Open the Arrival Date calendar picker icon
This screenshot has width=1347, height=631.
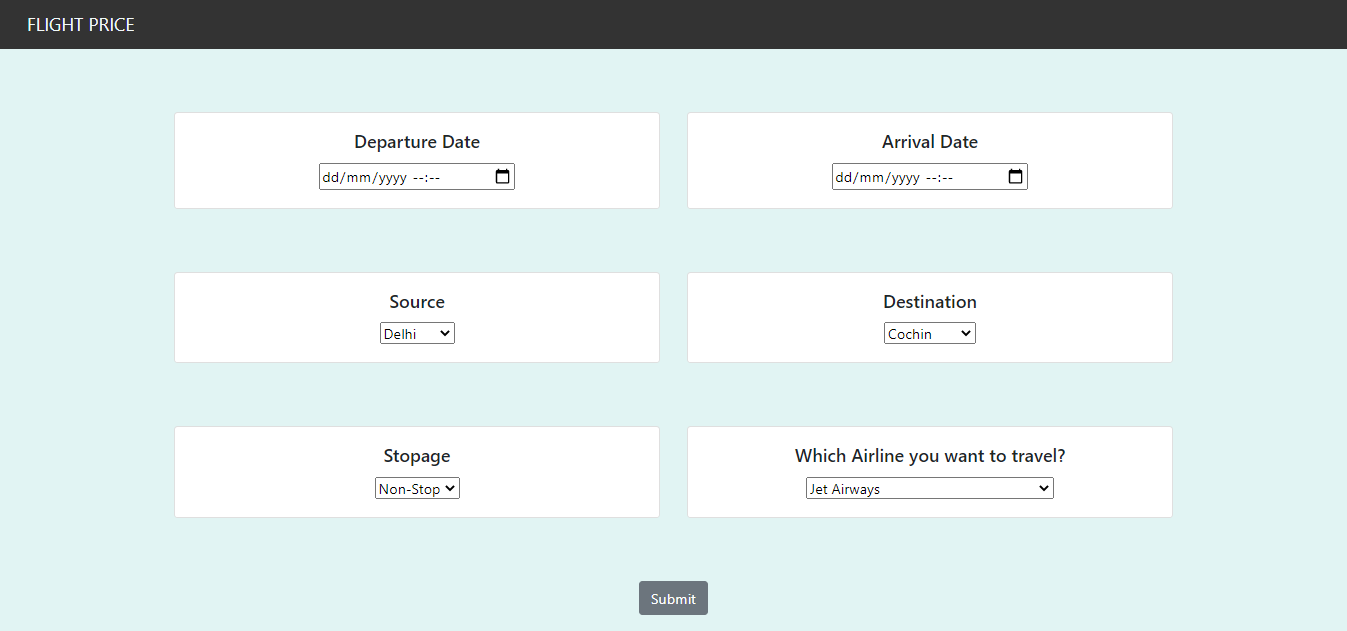(1016, 177)
